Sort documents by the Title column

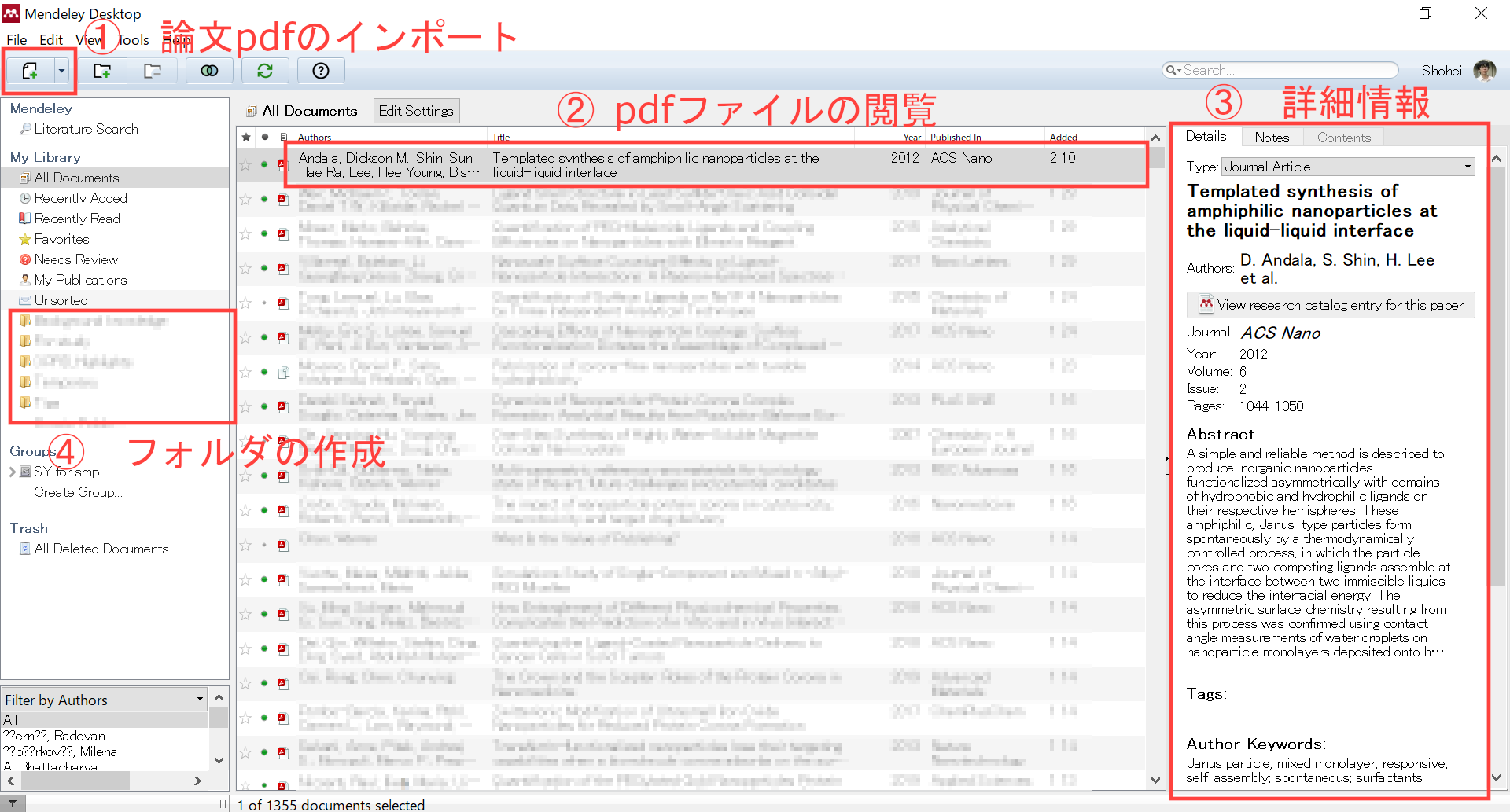(x=501, y=137)
